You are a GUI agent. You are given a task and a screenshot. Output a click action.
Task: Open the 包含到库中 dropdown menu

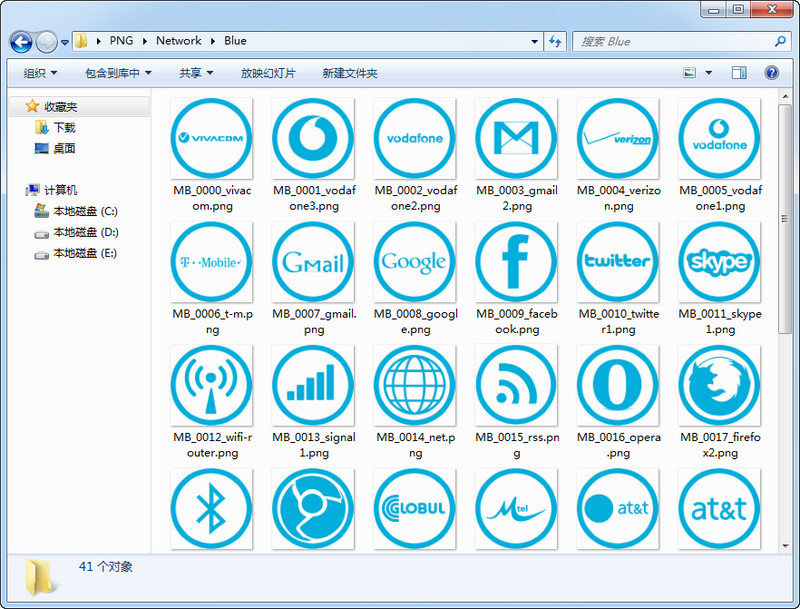118,73
